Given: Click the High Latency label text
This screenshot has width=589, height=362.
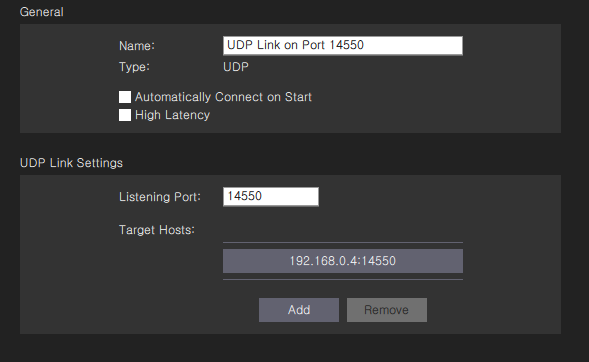Looking at the screenshot, I should [x=172, y=115].
